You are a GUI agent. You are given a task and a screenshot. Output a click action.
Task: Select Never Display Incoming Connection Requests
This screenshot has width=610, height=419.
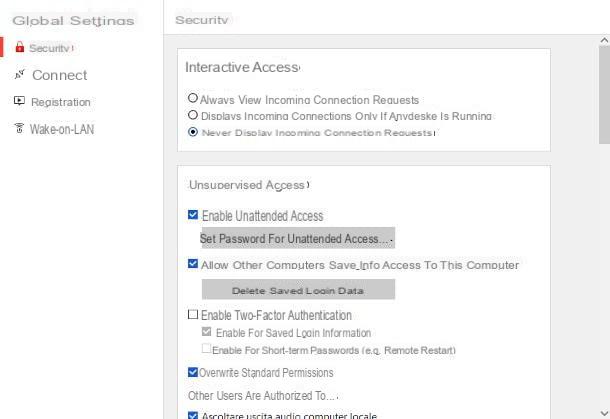click(x=193, y=132)
